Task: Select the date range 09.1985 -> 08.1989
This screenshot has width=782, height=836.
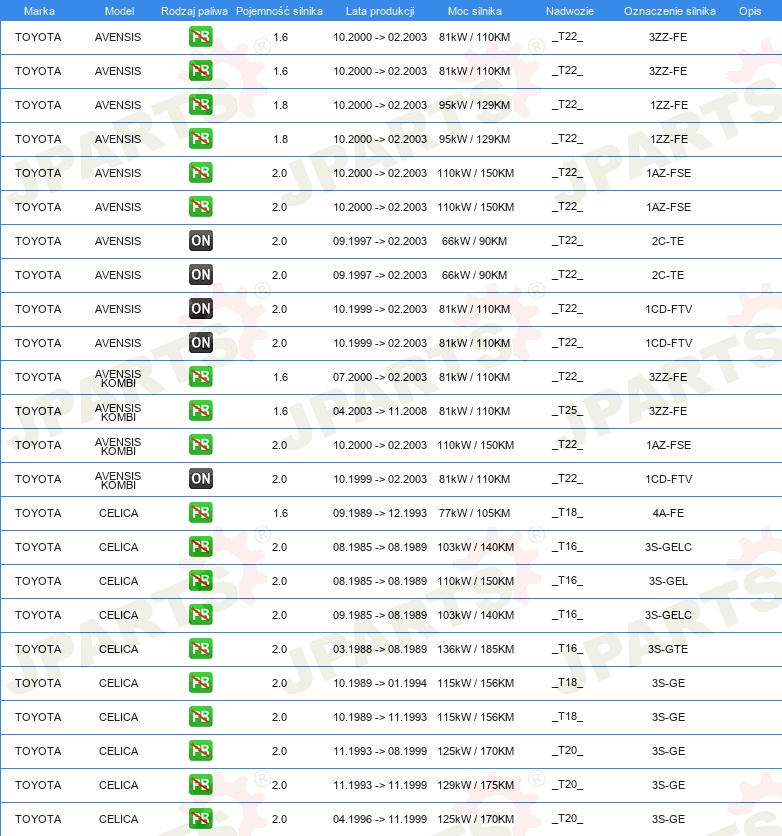Action: [x=380, y=615]
